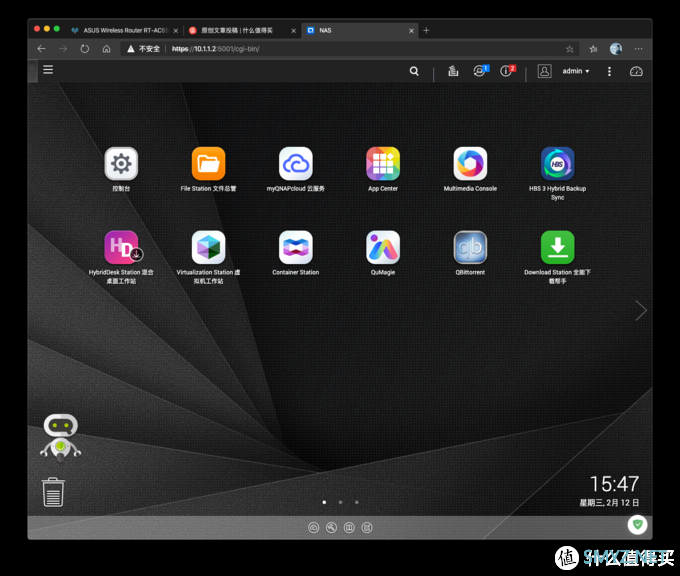The image size is (680, 576).
Task: Click the feedback icon in bottom bar
Action: (367, 527)
